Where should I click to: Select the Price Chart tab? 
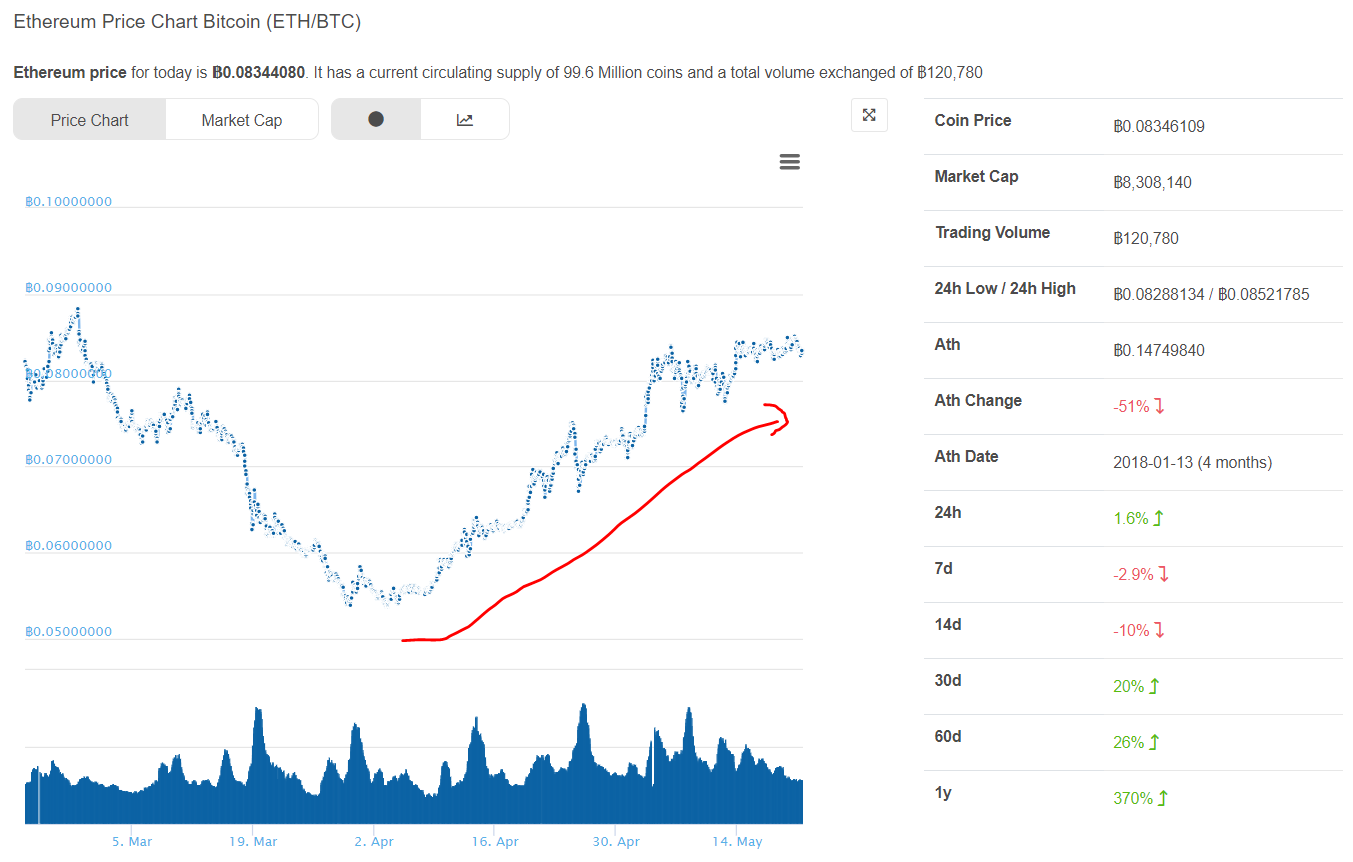click(x=90, y=120)
